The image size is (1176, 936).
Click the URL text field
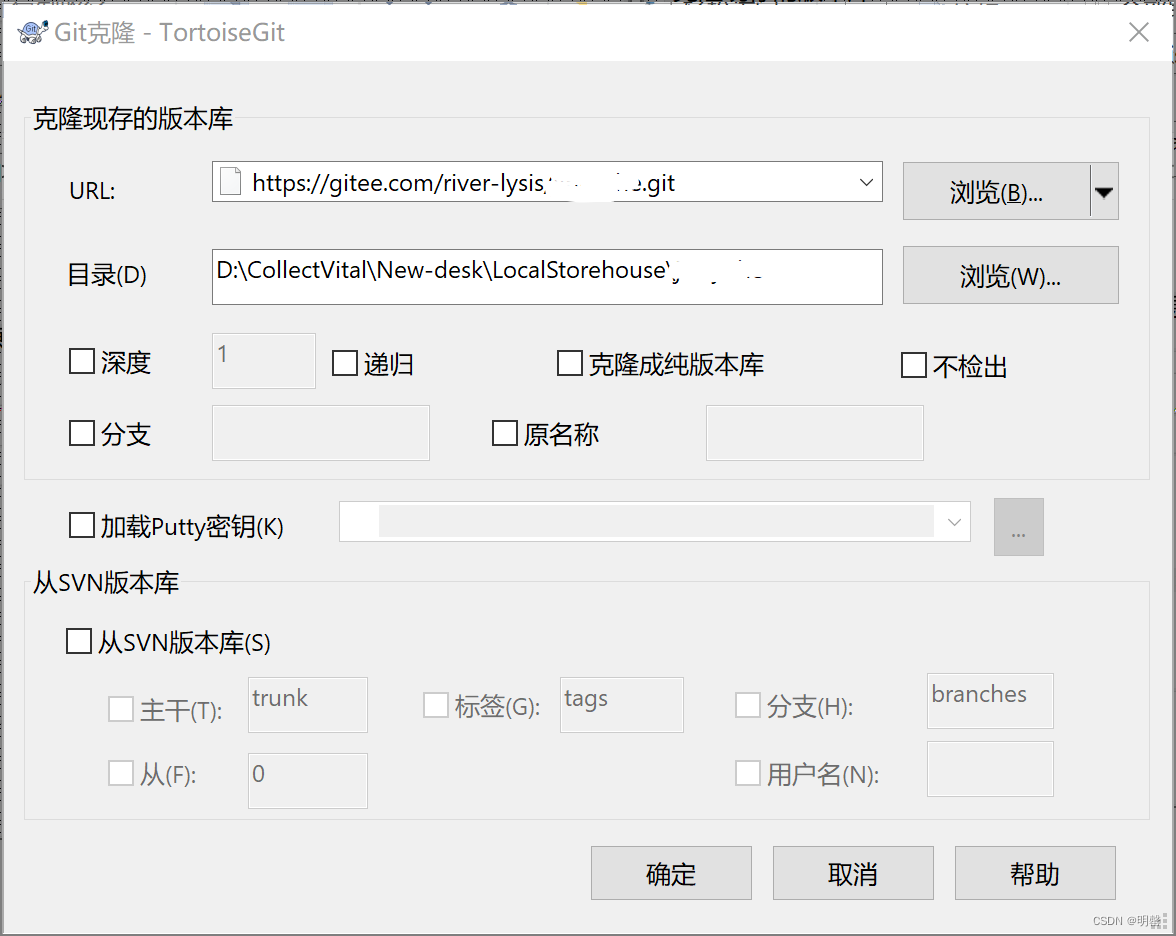tap(547, 182)
